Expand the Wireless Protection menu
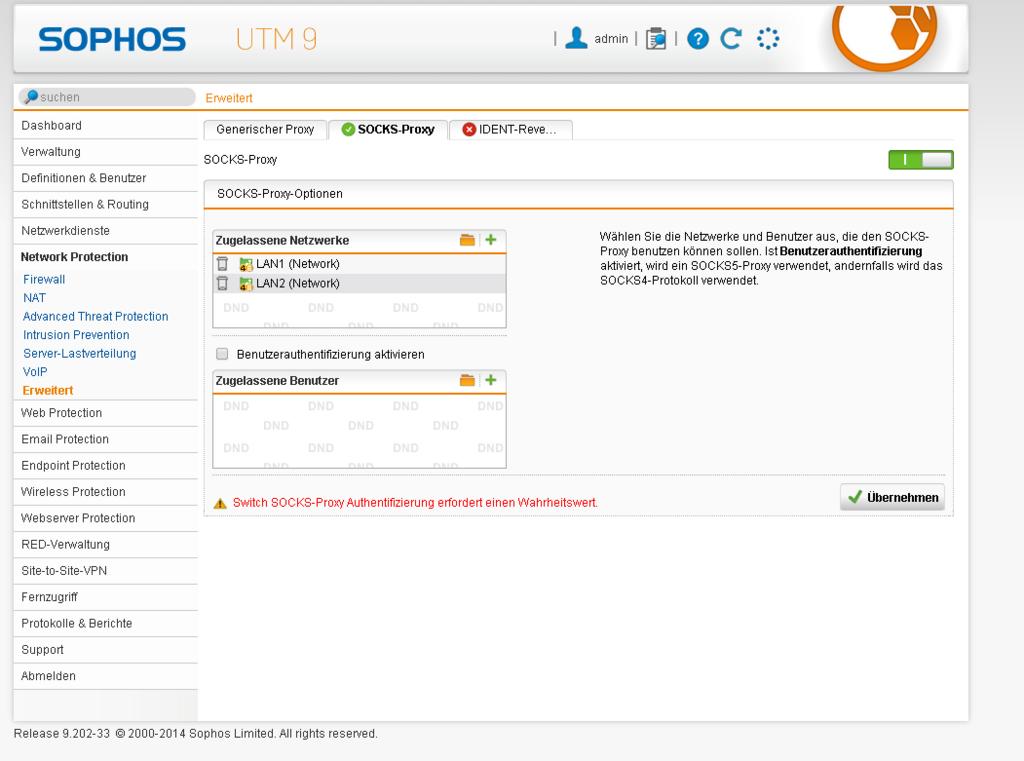The image size is (1024, 761). 105,492
